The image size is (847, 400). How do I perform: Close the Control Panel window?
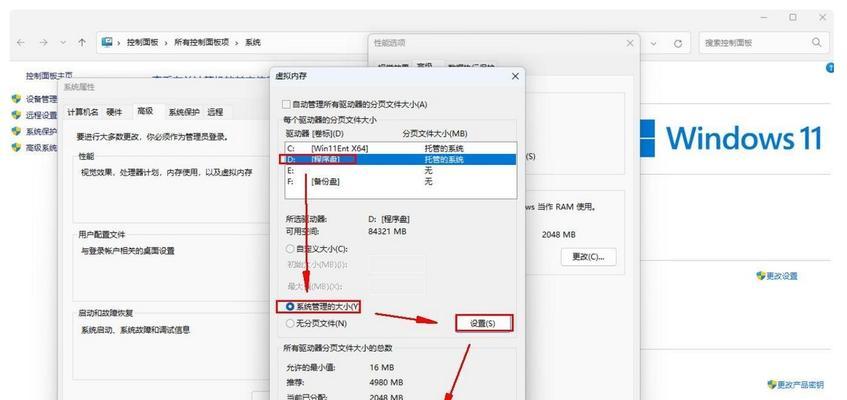(x=822, y=17)
